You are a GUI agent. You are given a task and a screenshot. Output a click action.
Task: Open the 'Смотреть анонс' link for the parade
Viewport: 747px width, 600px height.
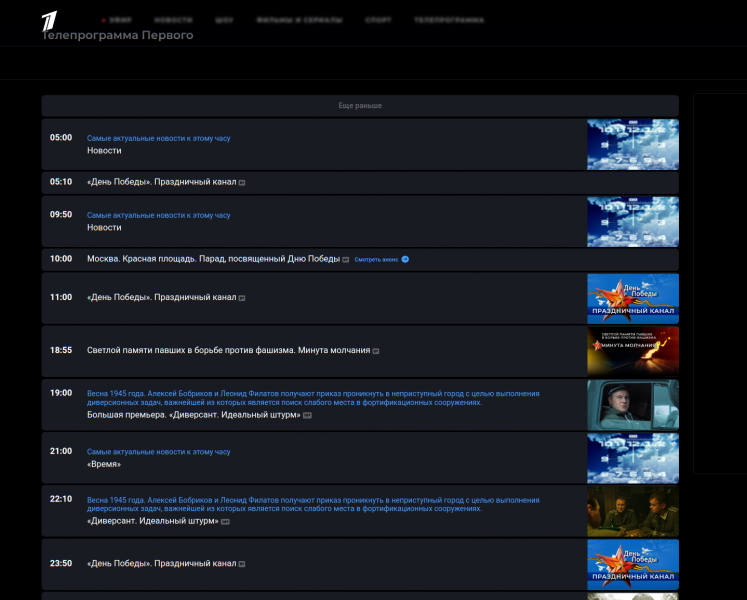(x=376, y=260)
